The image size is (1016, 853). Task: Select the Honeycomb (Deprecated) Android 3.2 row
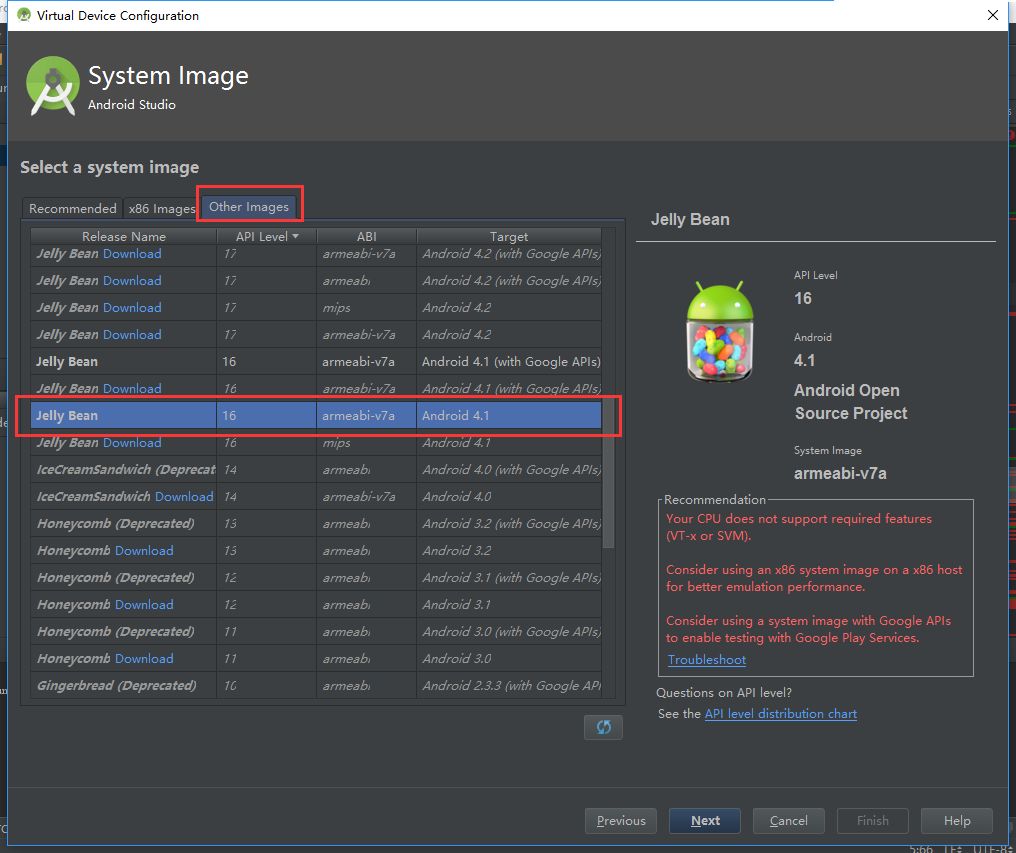(x=316, y=524)
